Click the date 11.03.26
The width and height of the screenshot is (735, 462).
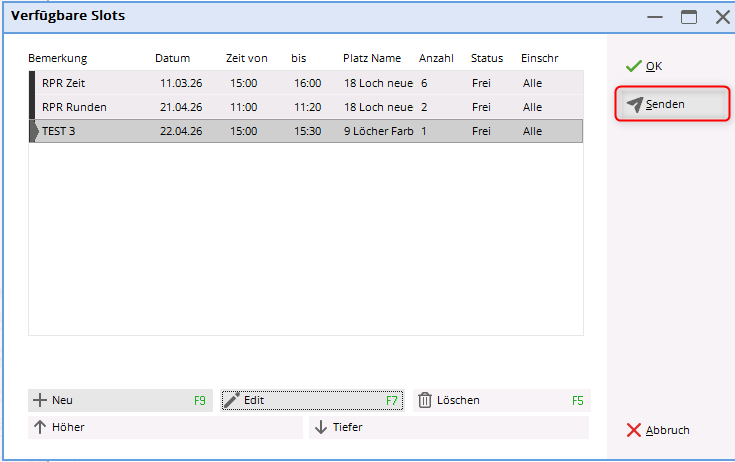pos(181,83)
